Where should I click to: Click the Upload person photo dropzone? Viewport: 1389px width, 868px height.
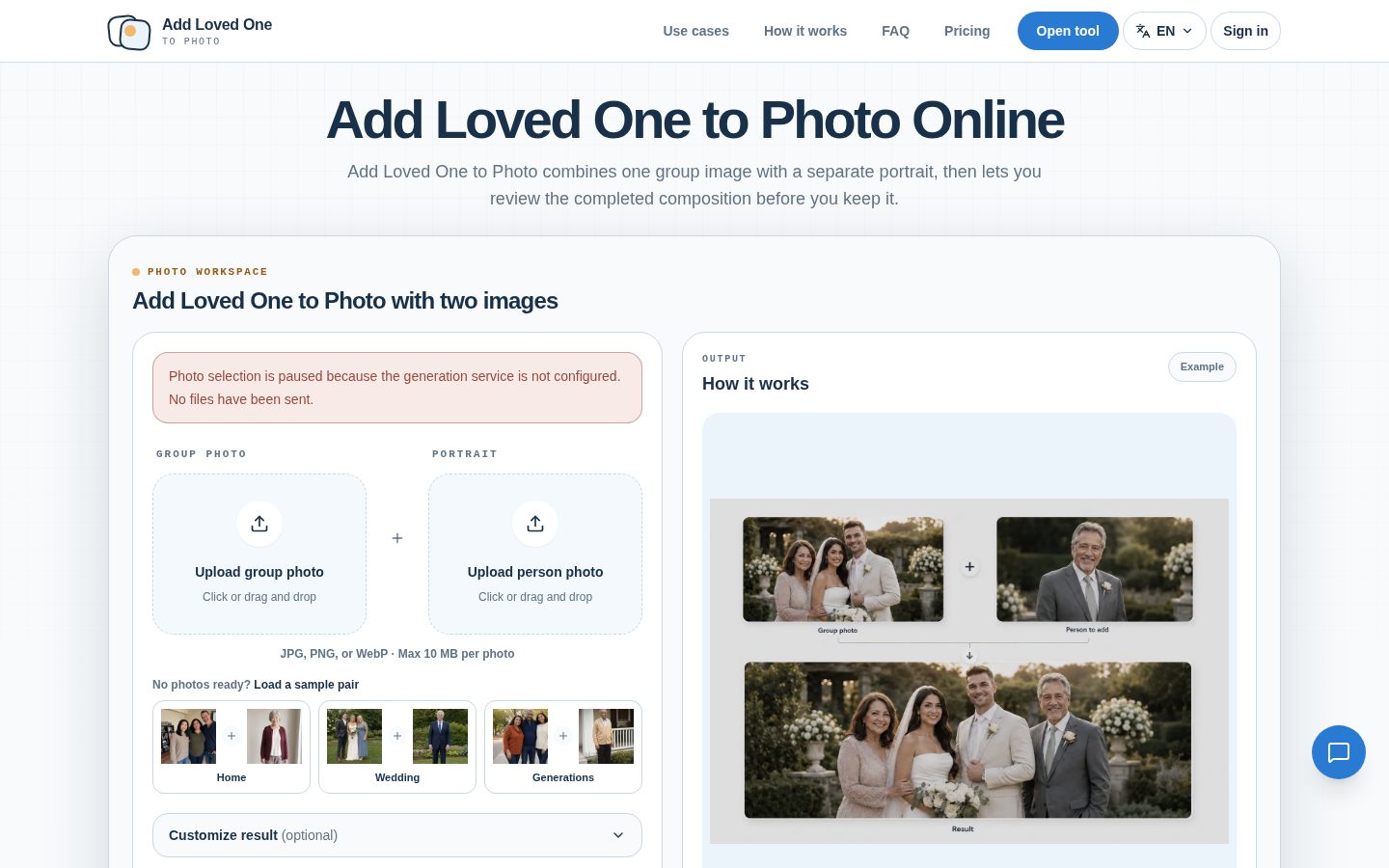[x=535, y=554]
